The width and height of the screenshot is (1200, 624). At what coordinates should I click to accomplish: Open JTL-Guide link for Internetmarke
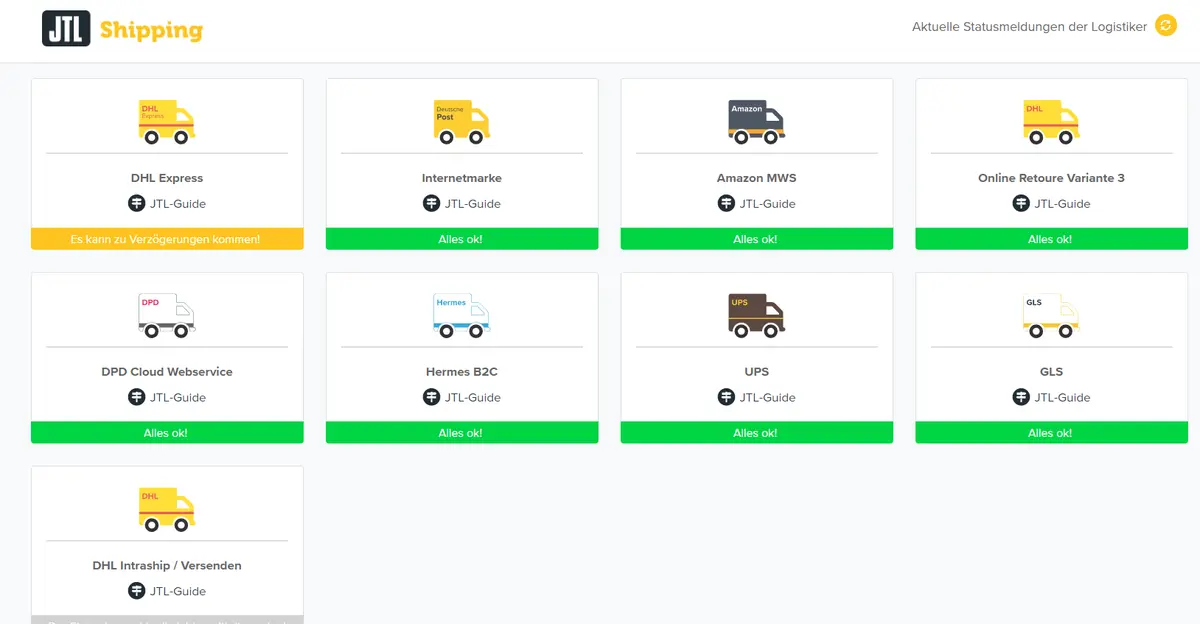[x=473, y=204]
